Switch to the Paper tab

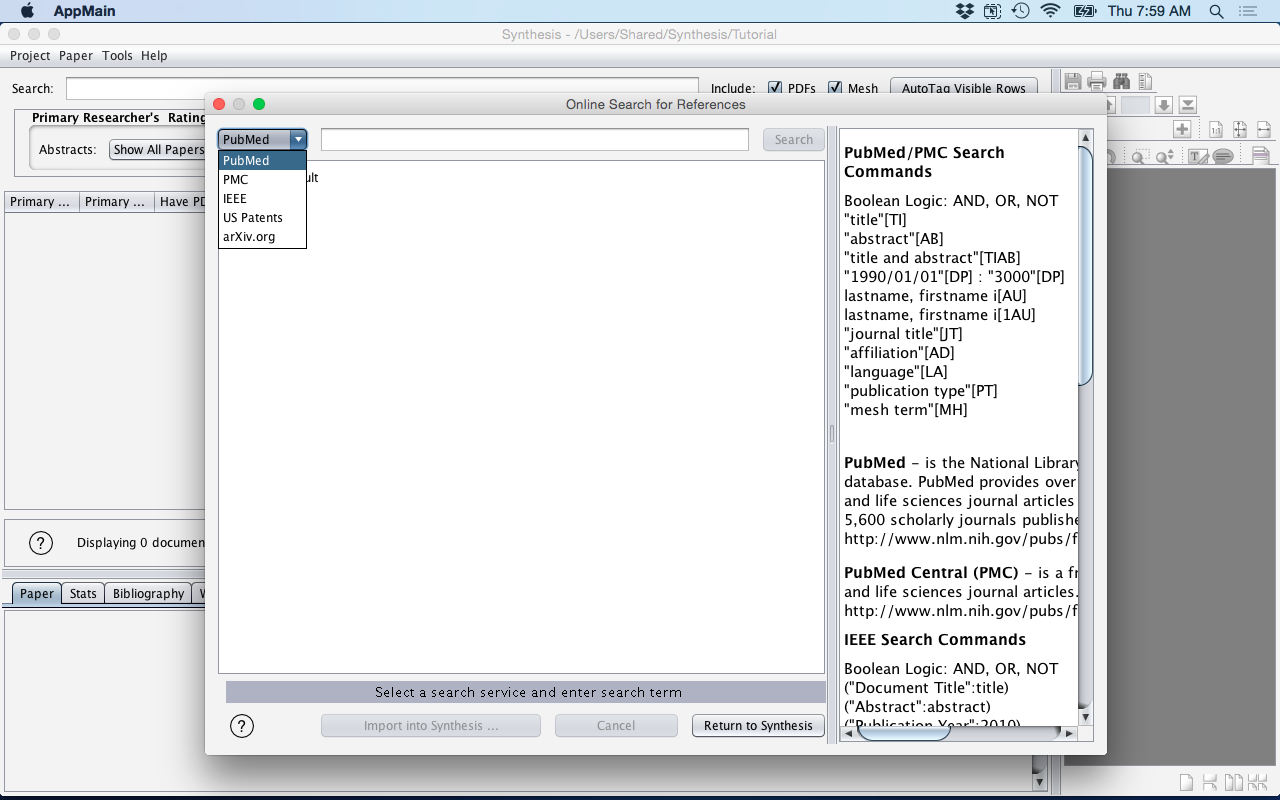[37, 593]
